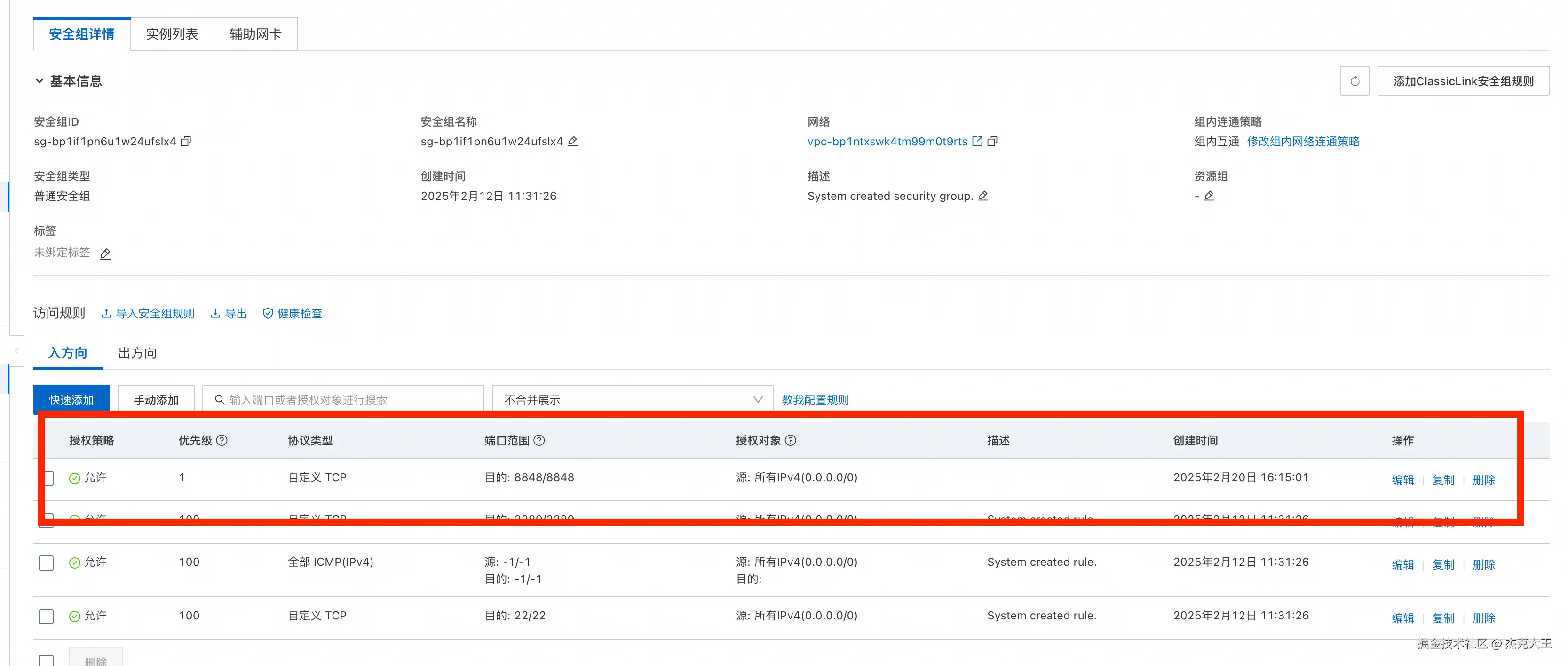Screen dimensions: 1568x666
Task: Select the 入方向 rules tab
Action: (68, 353)
